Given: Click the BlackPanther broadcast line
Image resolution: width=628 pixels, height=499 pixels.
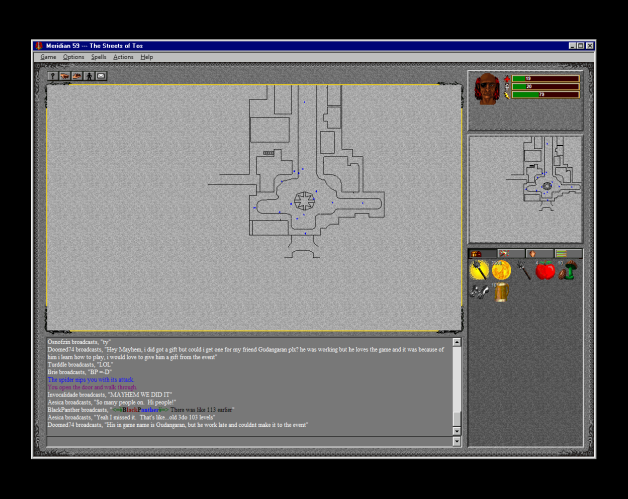Looking at the screenshot, I should click(141, 410).
